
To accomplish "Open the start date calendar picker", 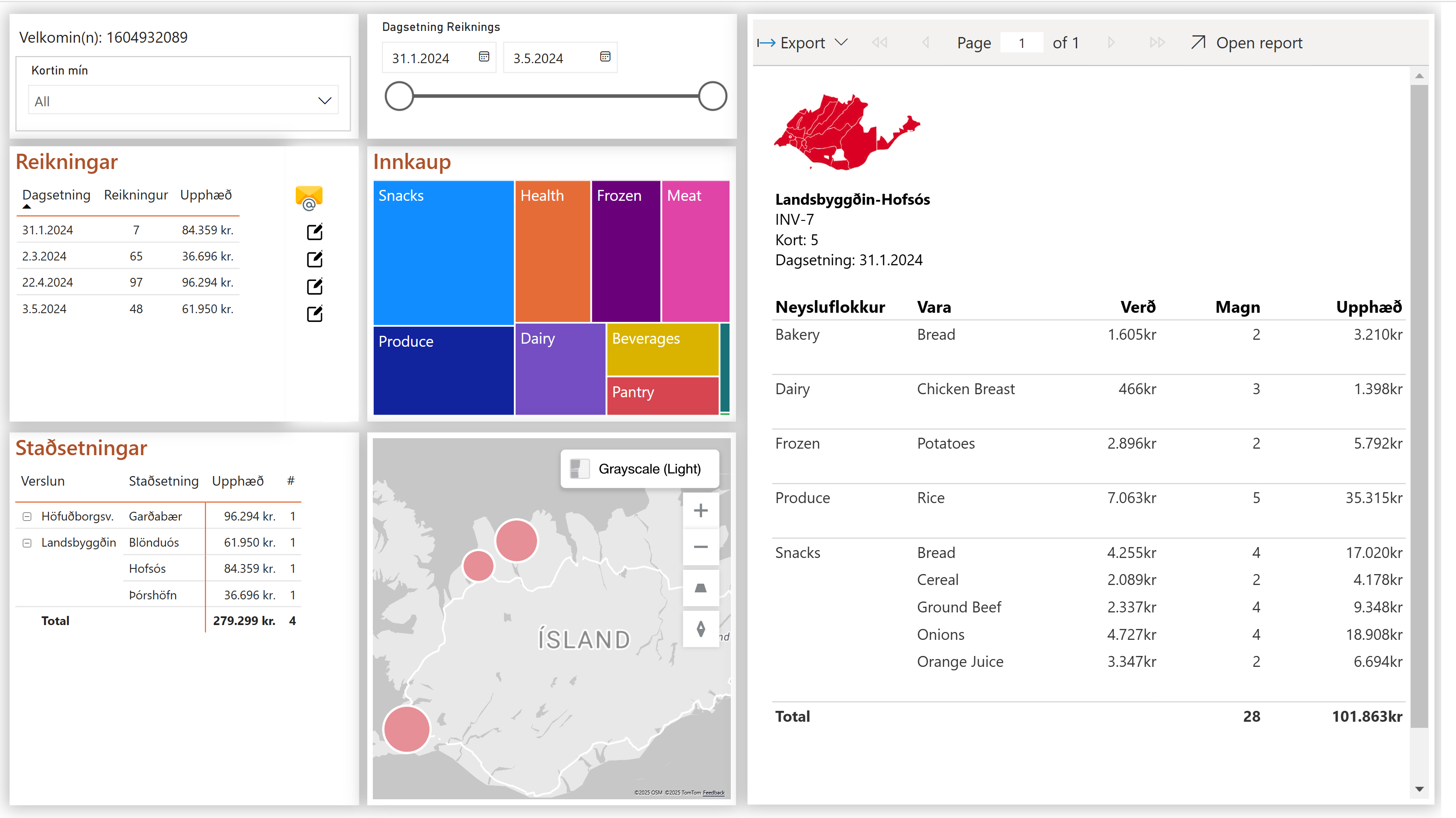I will 484,57.
